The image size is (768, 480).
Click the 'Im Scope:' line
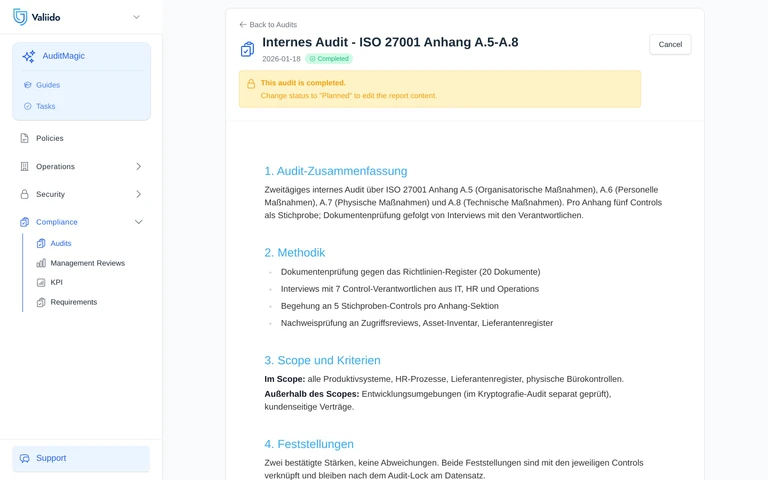444,379
